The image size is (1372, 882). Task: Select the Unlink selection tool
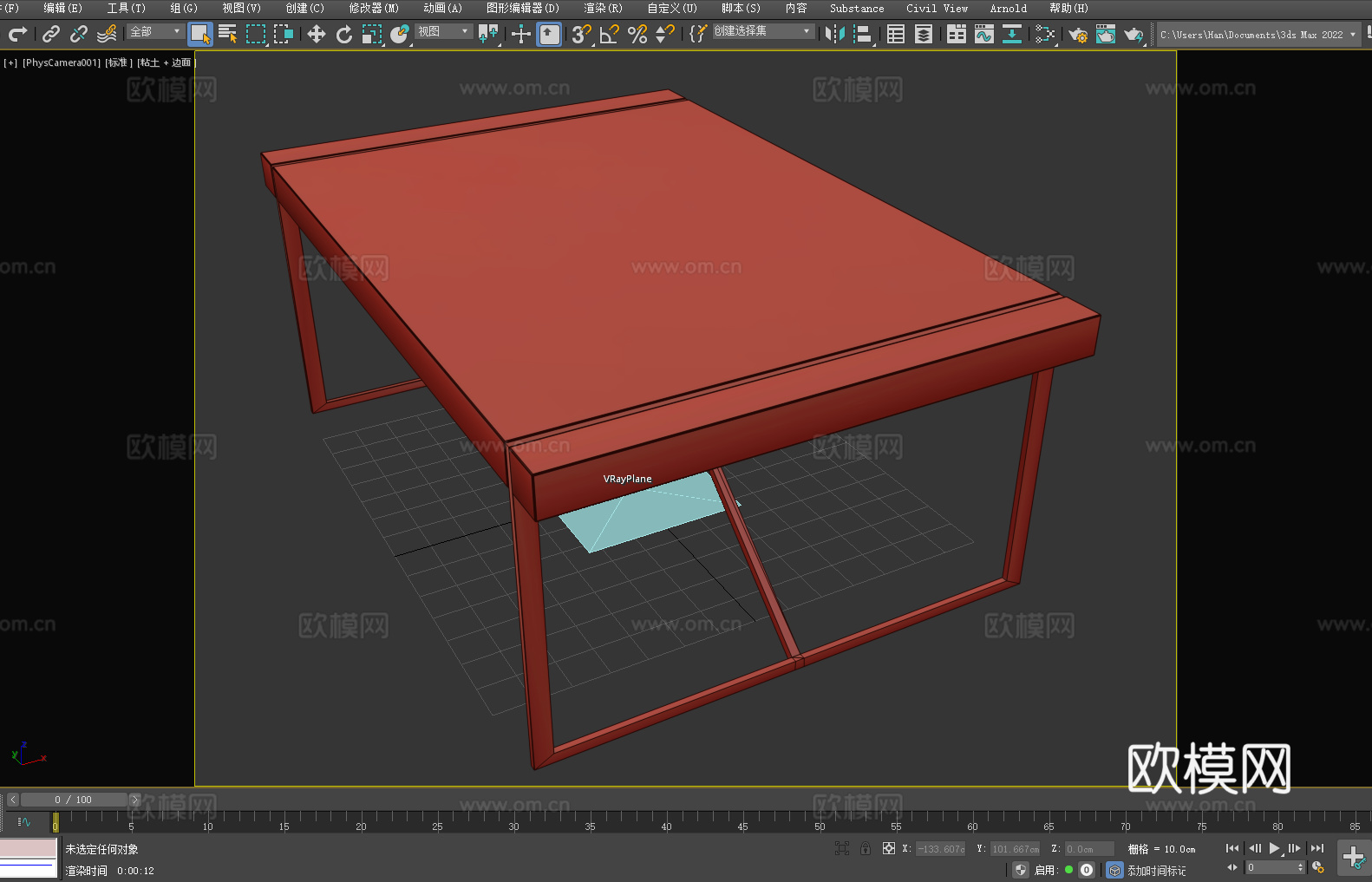click(79, 34)
